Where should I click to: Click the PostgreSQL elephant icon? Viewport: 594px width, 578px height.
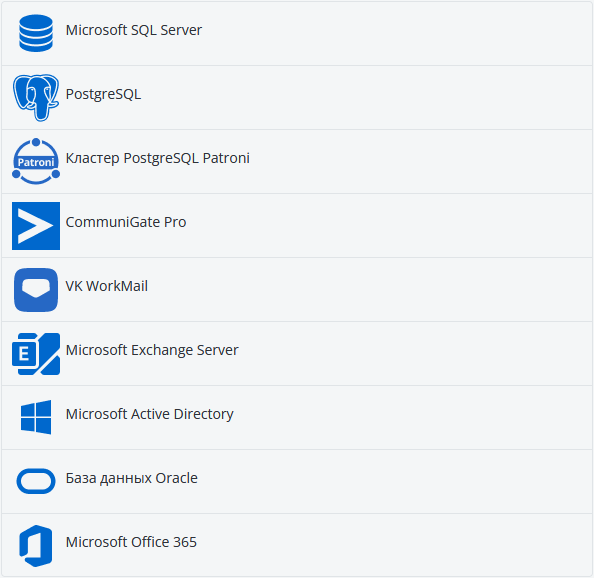[x=36, y=97]
